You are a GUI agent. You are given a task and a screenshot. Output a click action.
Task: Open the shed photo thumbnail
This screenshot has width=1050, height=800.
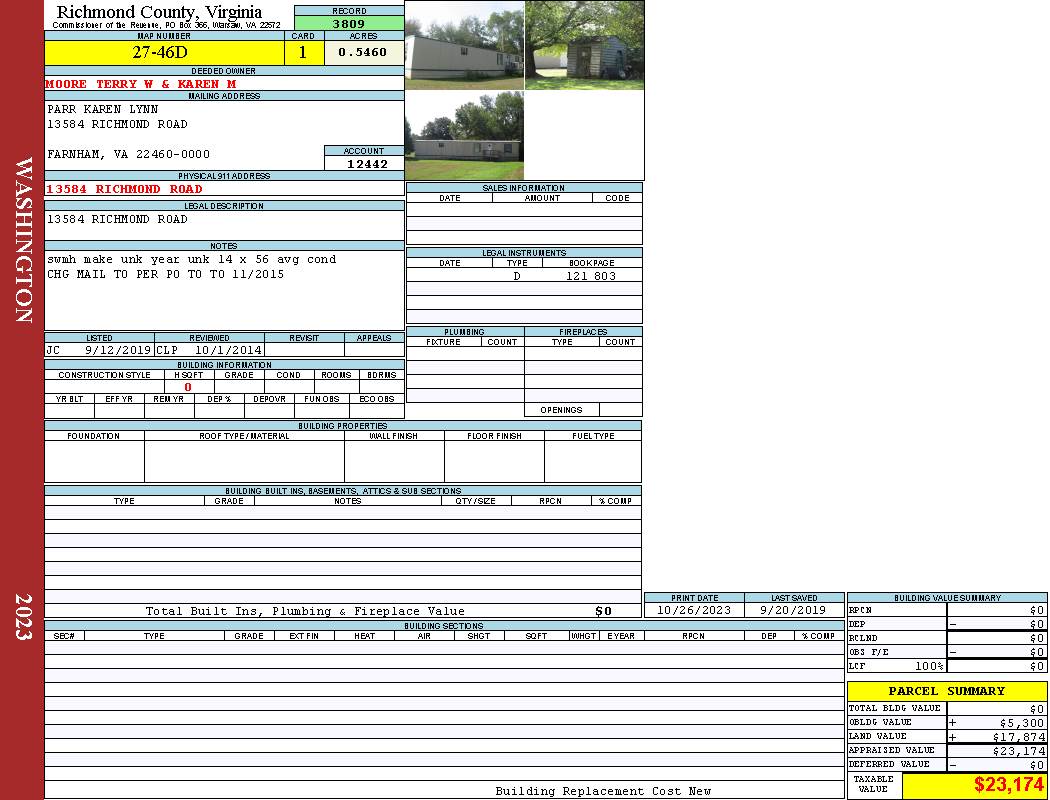click(x=584, y=45)
